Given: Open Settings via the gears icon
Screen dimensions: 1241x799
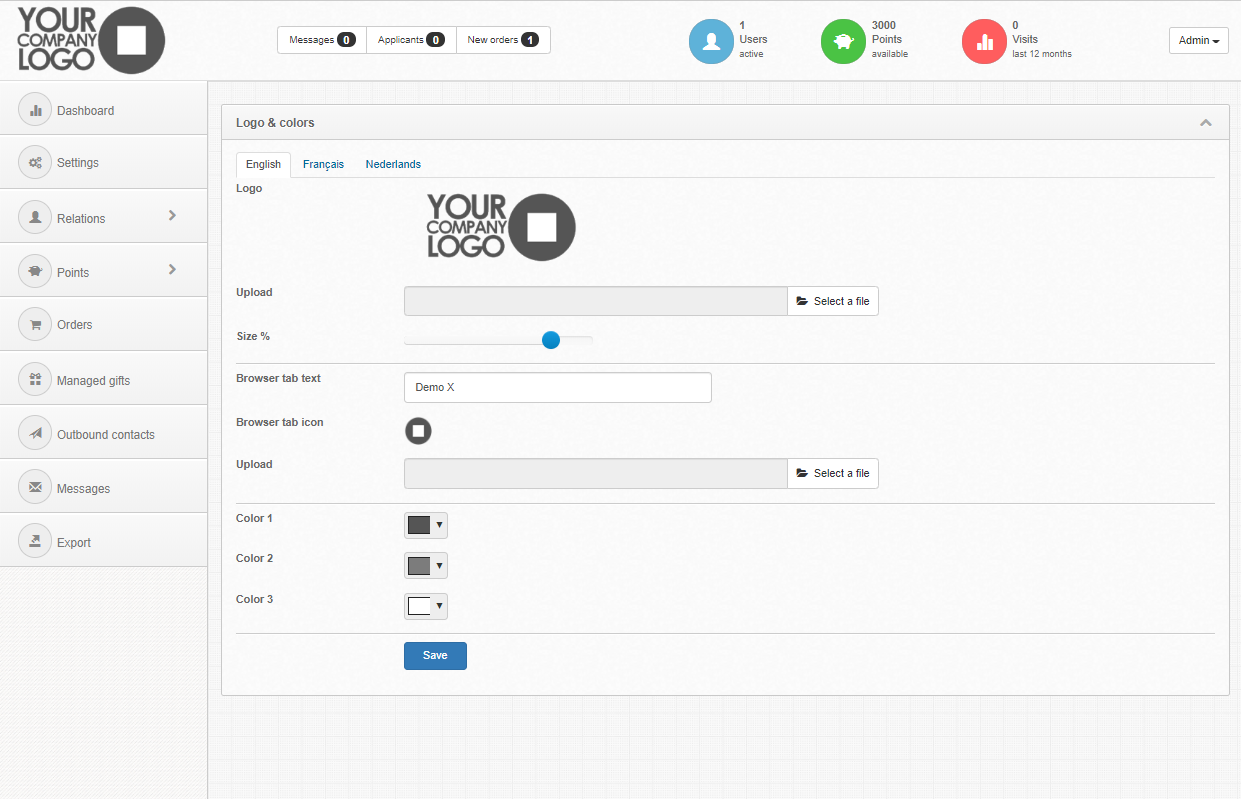Looking at the screenshot, I should click(35, 163).
